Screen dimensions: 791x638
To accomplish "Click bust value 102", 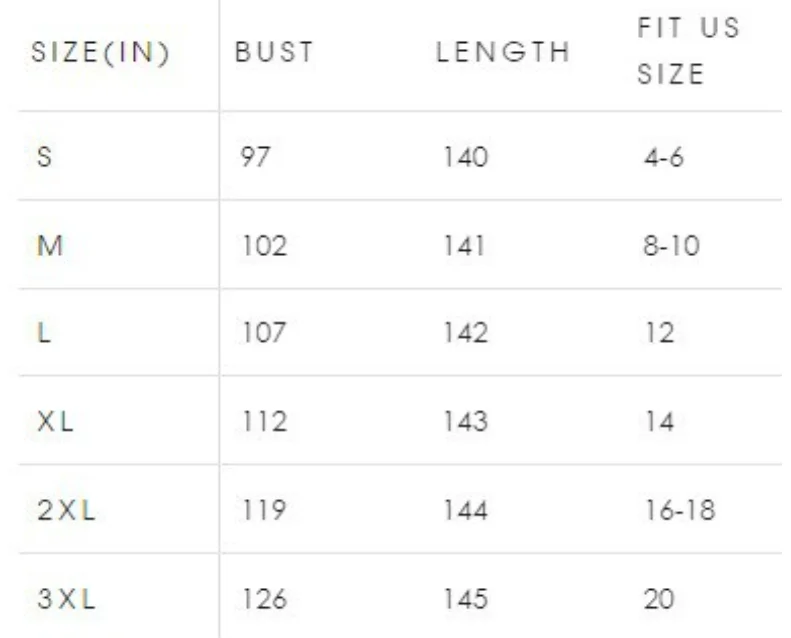I will point(265,246).
